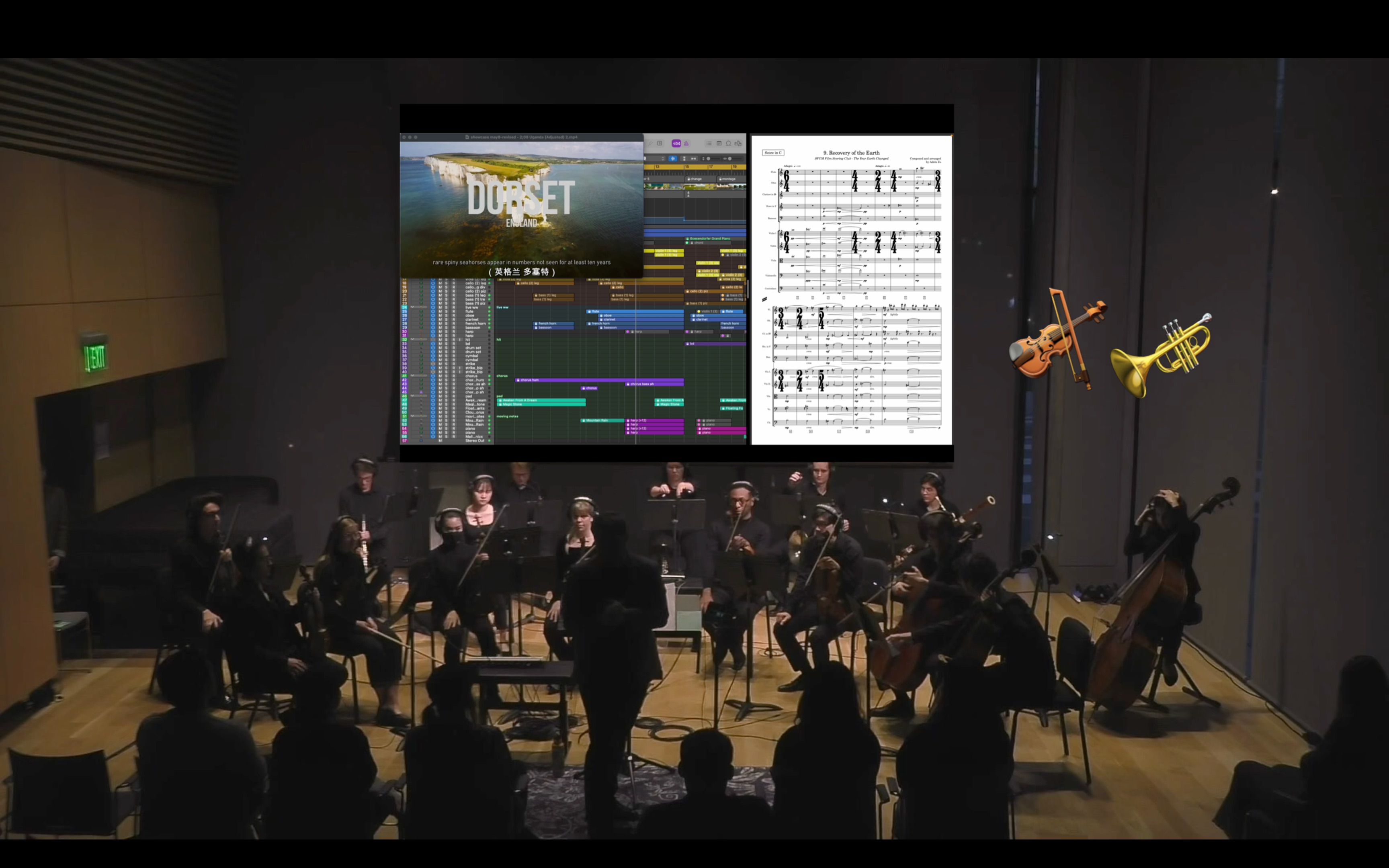Open the media Browsers icon
1389x868 pixels.
(x=738, y=143)
